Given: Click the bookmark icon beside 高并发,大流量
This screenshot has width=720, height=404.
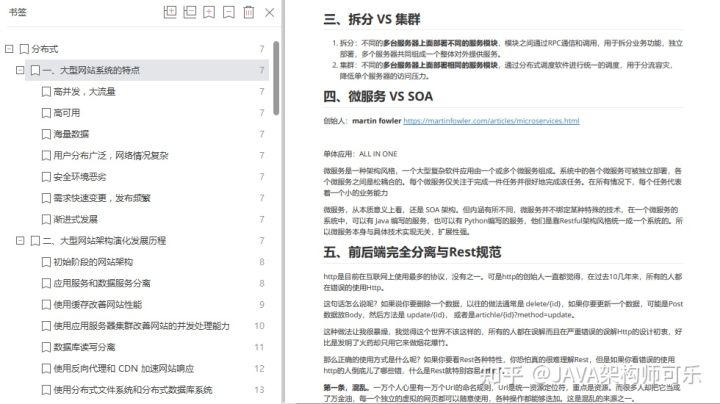Looking at the screenshot, I should tap(46, 91).
